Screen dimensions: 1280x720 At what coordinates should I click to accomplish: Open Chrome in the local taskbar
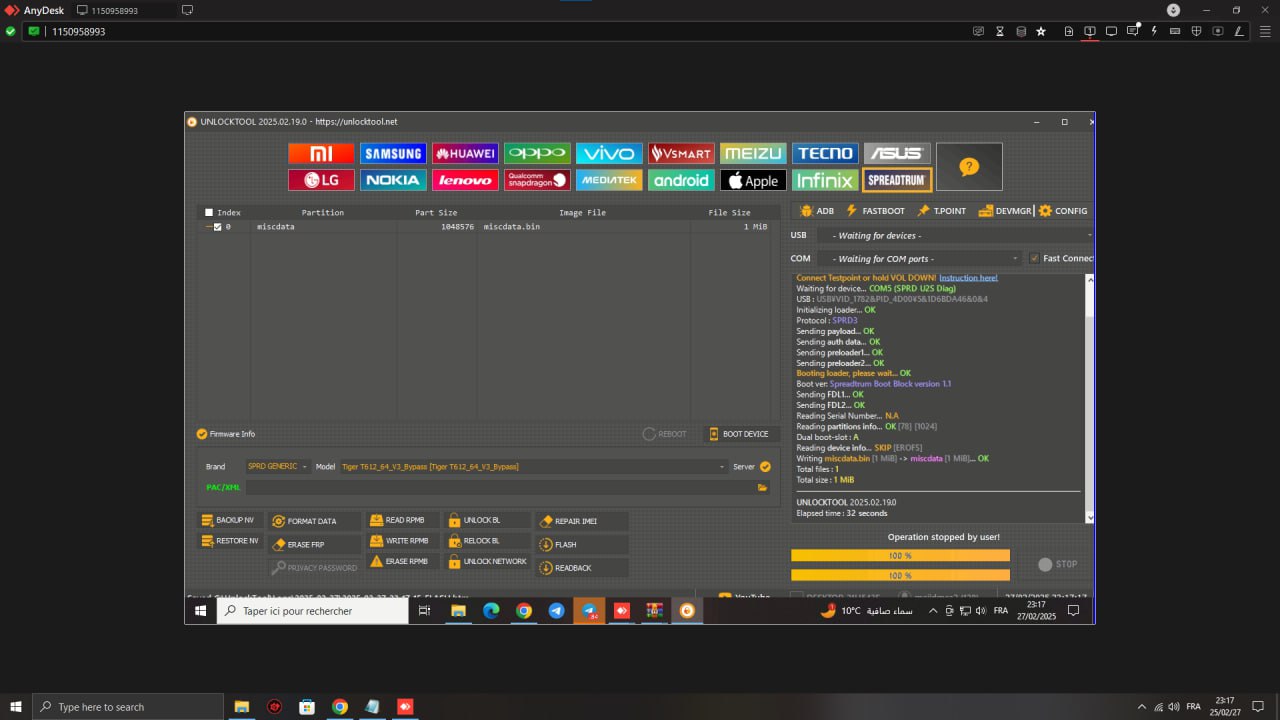340,707
